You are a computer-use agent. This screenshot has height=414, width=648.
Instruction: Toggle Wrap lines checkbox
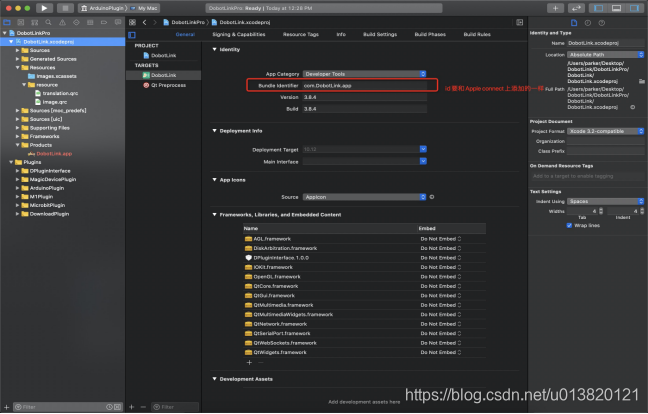pos(569,226)
